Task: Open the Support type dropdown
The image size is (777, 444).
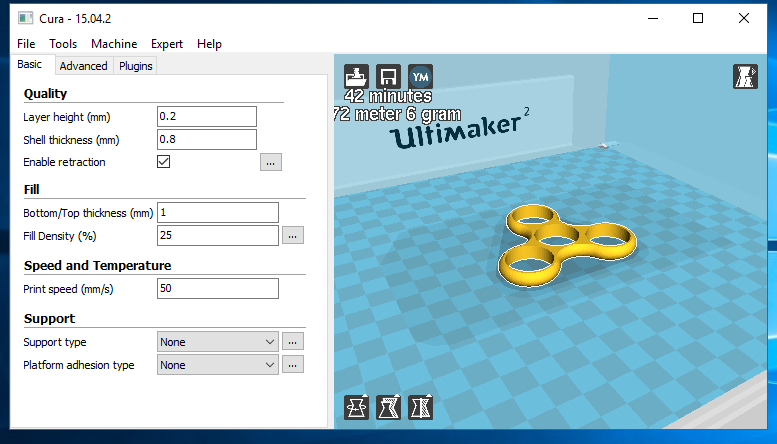Action: tap(218, 341)
